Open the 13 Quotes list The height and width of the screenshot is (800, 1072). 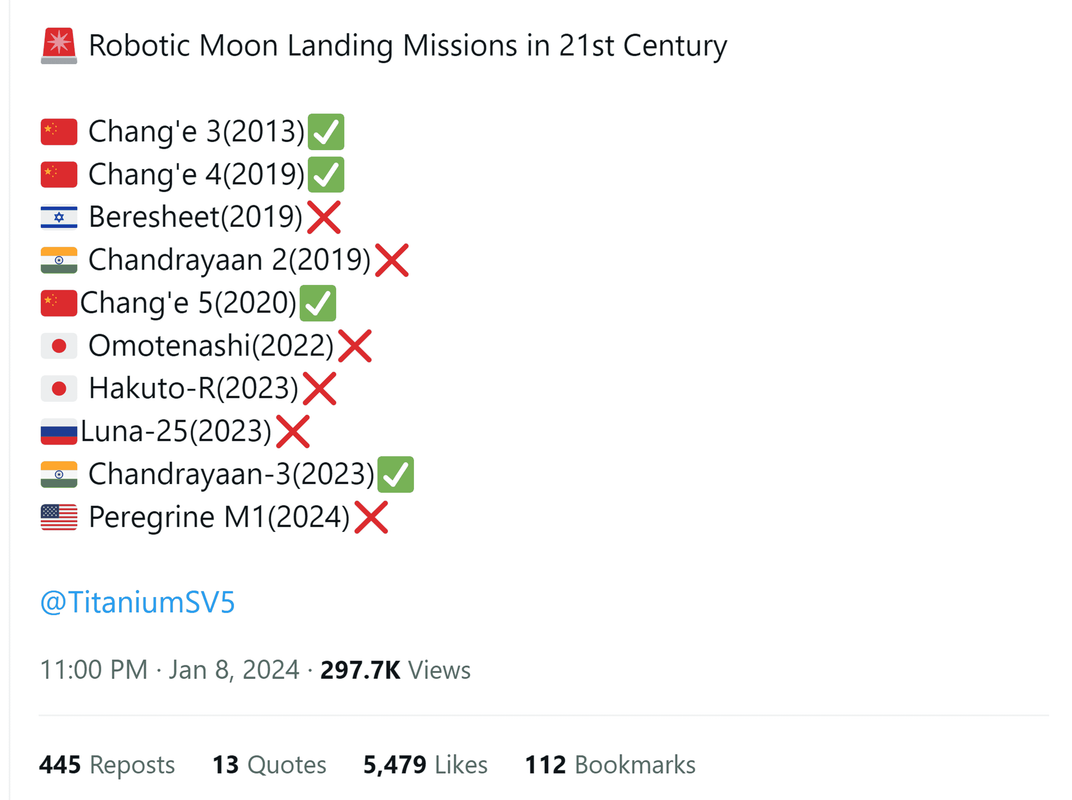(x=269, y=765)
